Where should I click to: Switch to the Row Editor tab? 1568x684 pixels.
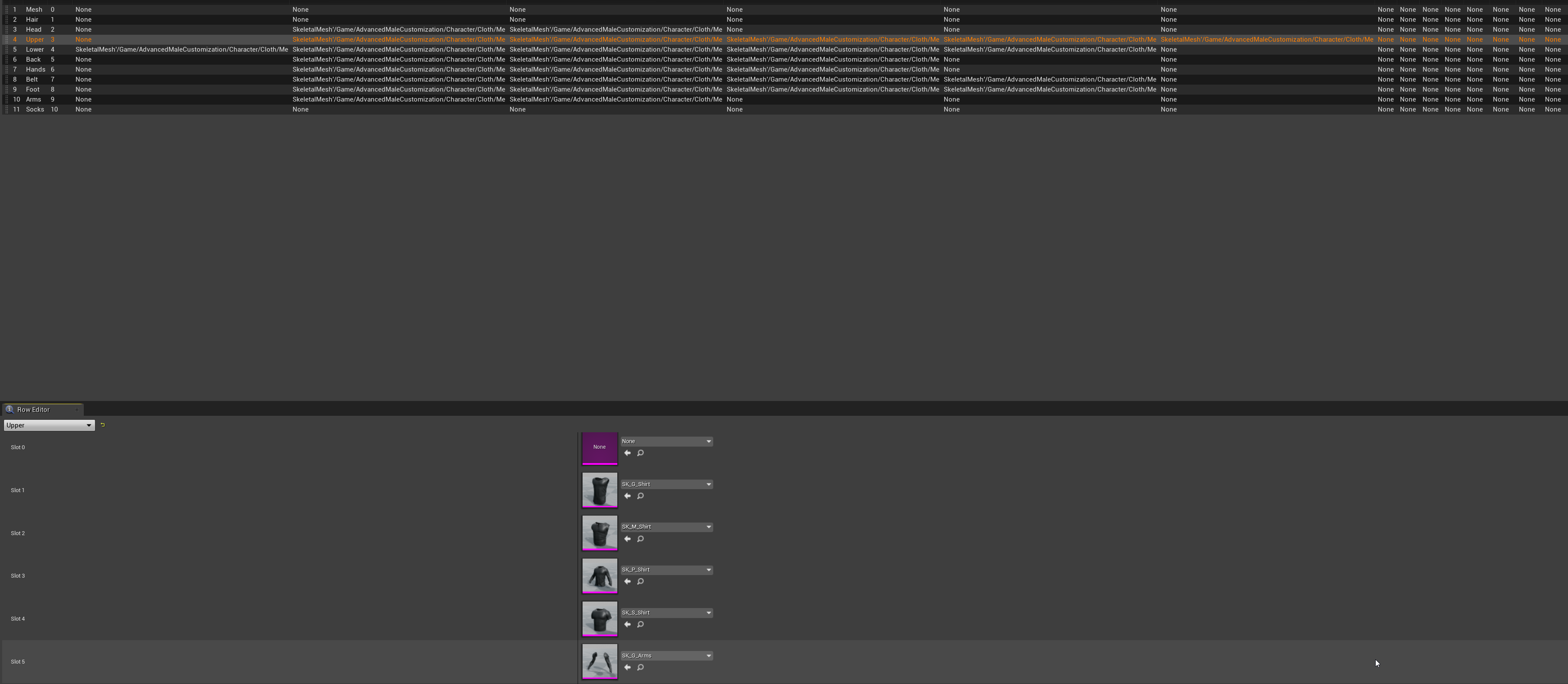tap(33, 410)
